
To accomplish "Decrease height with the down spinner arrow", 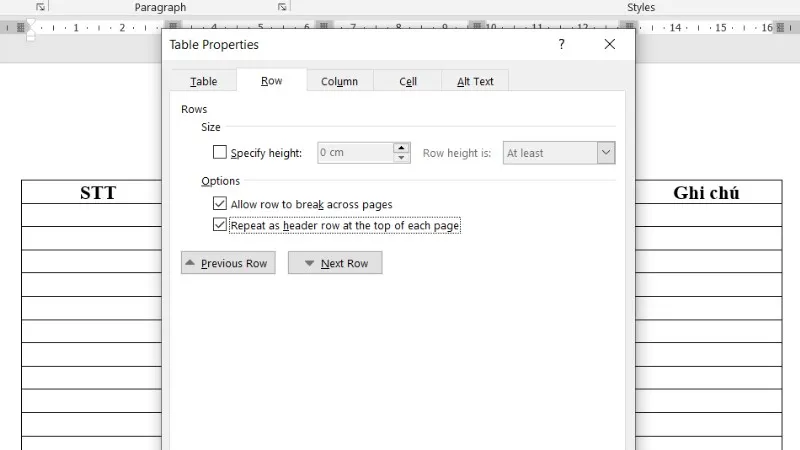I will [401, 158].
